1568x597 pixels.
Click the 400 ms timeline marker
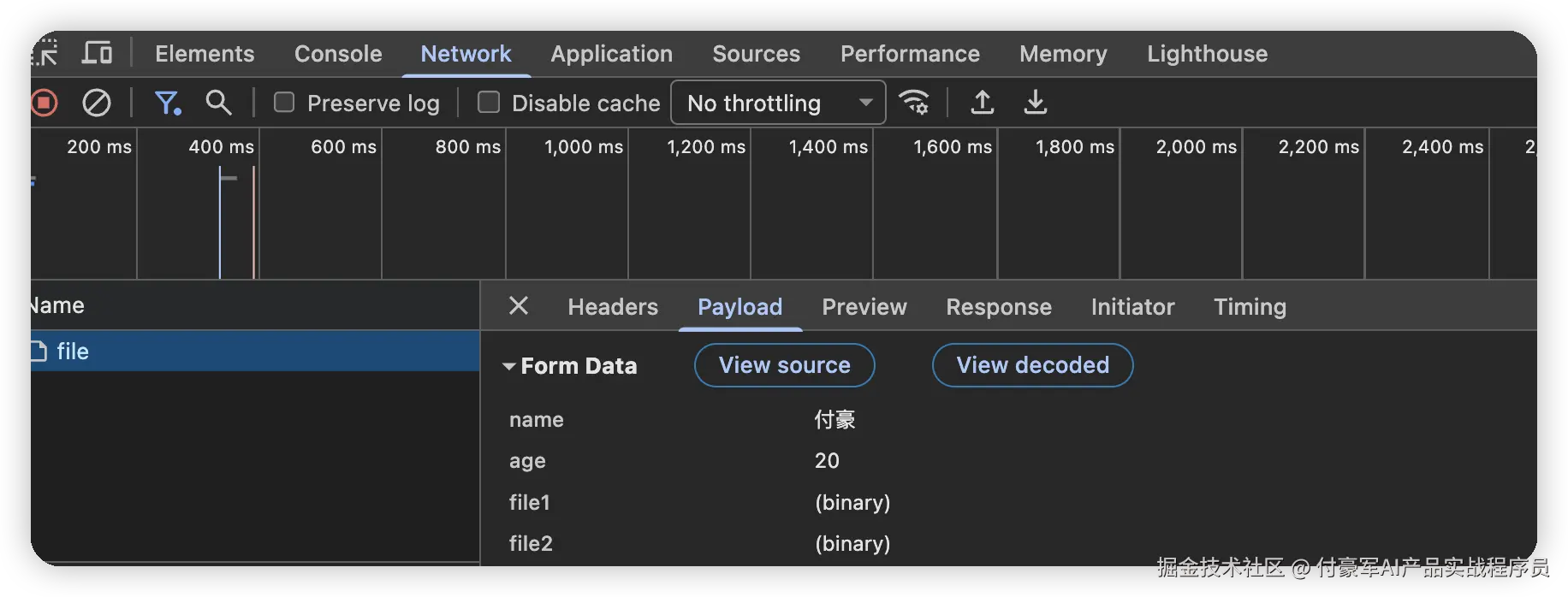click(221, 146)
